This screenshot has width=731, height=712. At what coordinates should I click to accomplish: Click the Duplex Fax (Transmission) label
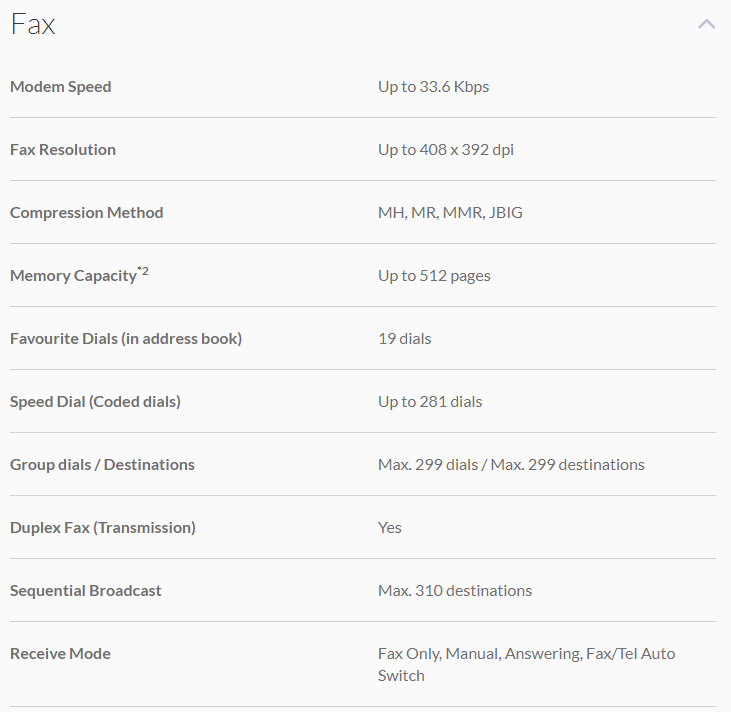103,528
